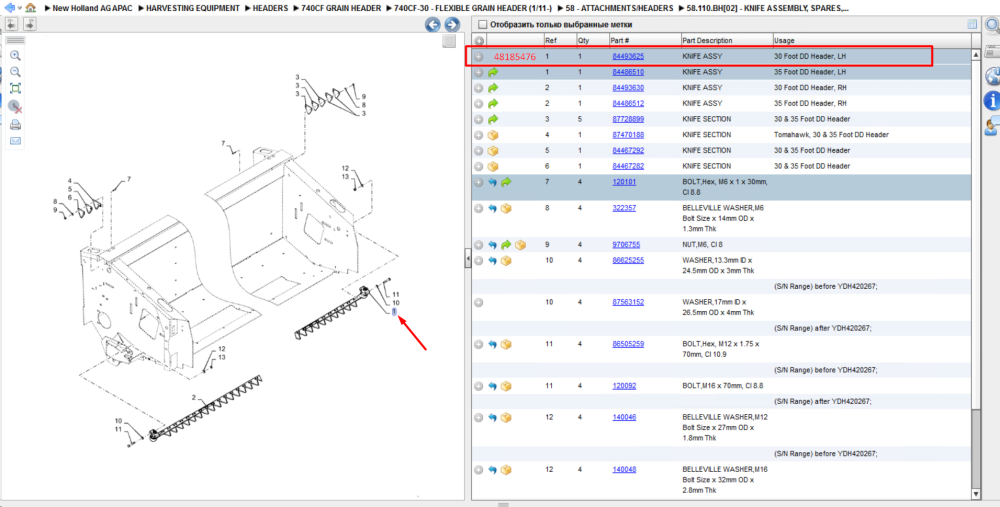Image resolution: width=1000 pixels, height=507 pixels.
Task: Select 'NUT,M6, Cl 8' description cell
Action: coord(702,245)
